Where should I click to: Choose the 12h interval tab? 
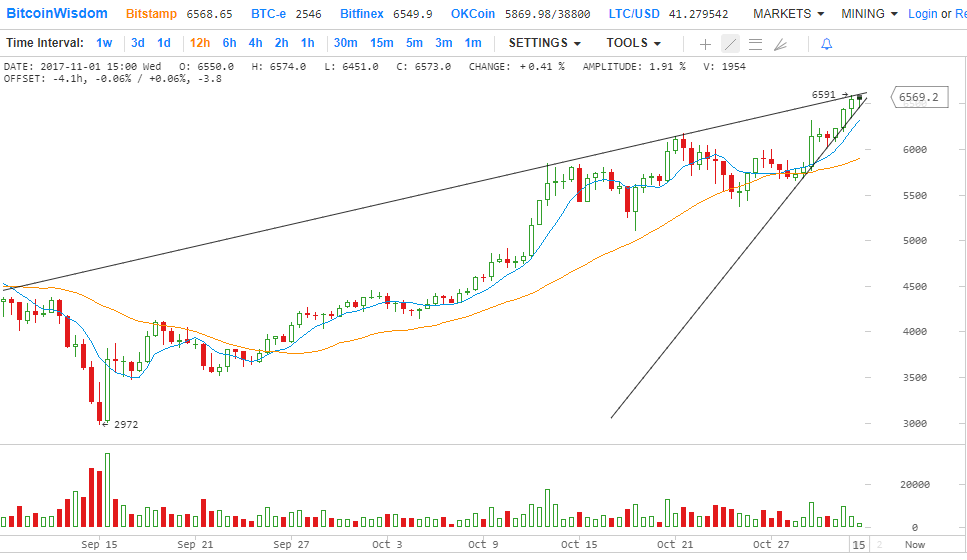[x=199, y=43]
